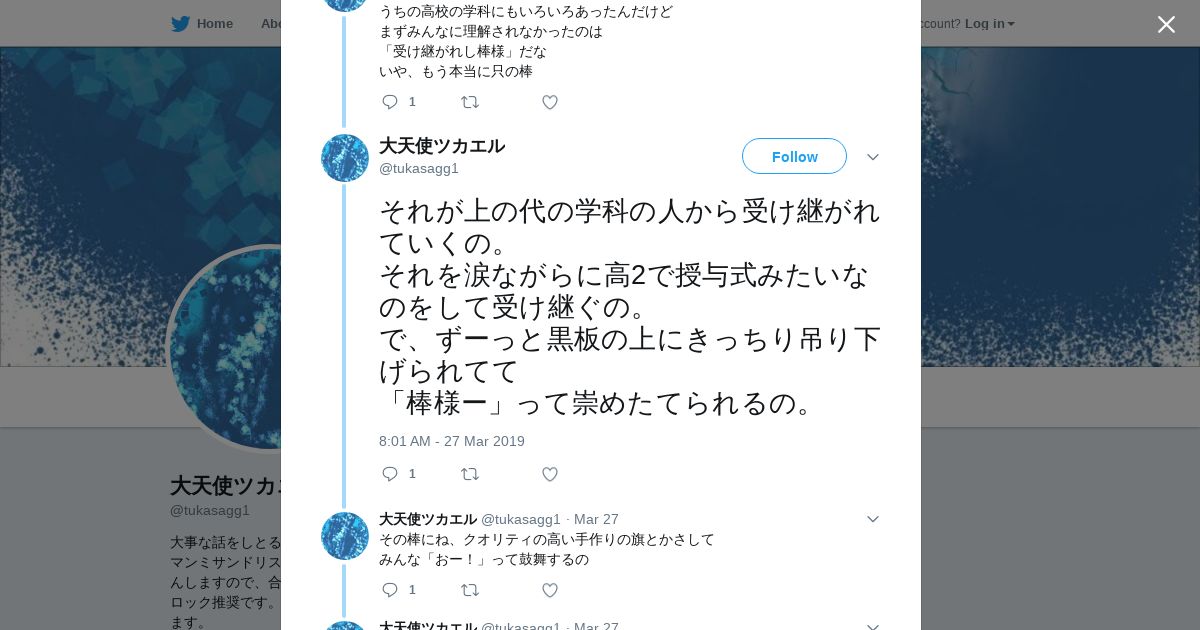Close the tweet overlay with X
Image resolution: width=1200 pixels, height=630 pixels.
coord(1166,25)
